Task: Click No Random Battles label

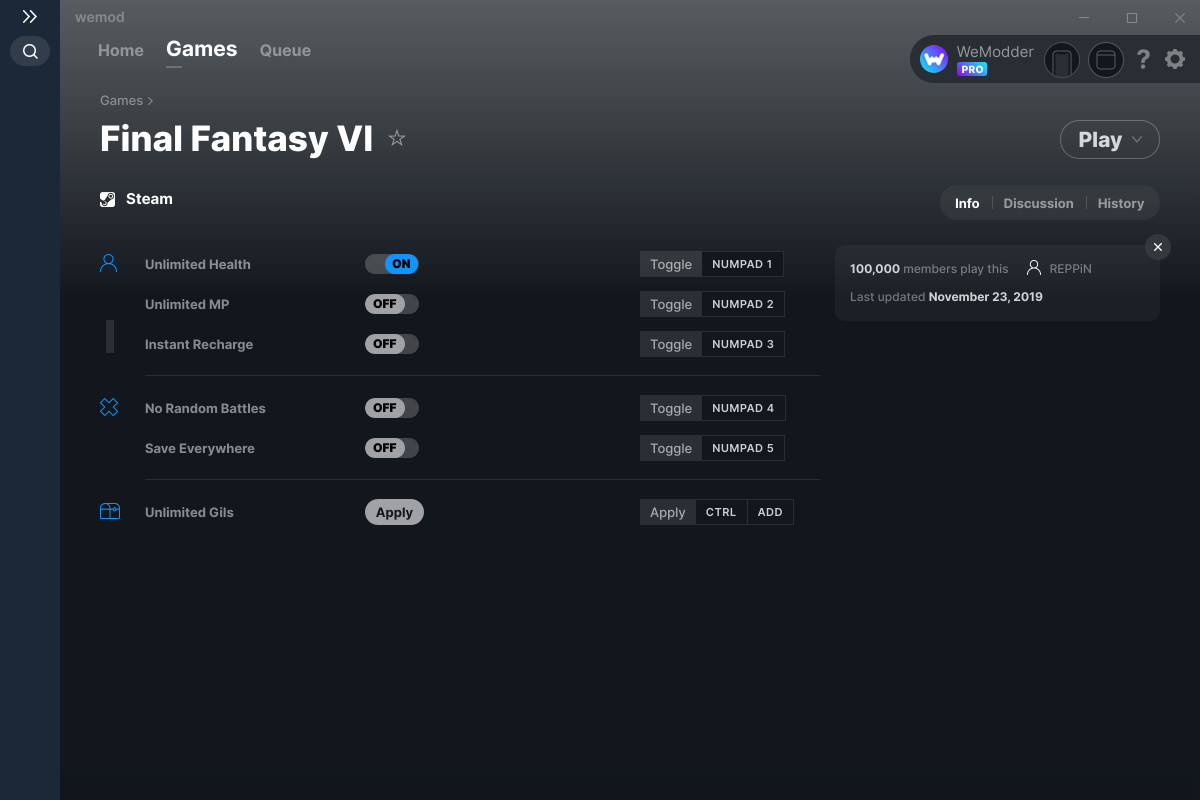Action: tap(205, 408)
